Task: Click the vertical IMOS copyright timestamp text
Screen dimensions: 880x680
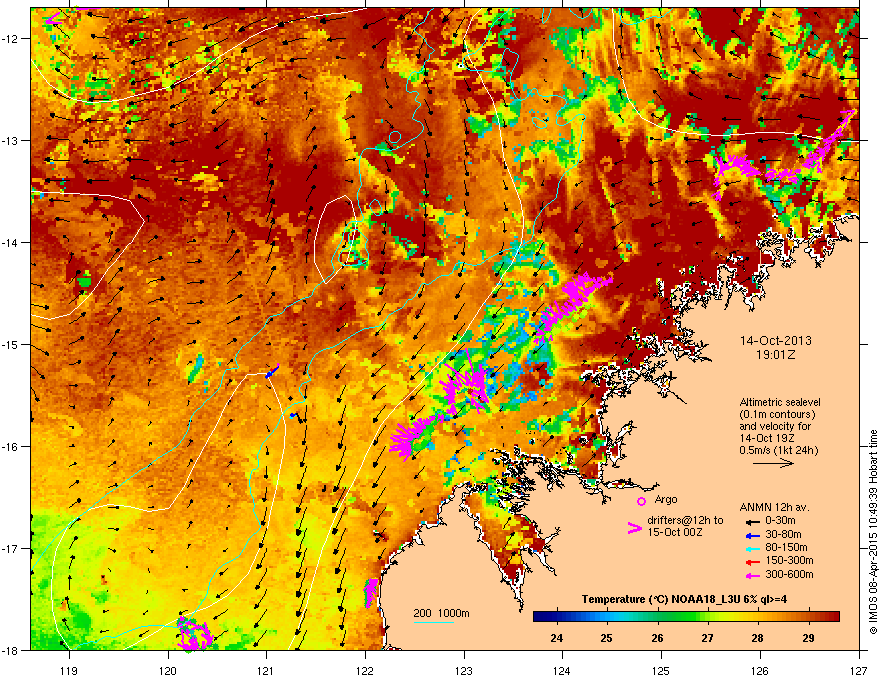Action: click(873, 532)
